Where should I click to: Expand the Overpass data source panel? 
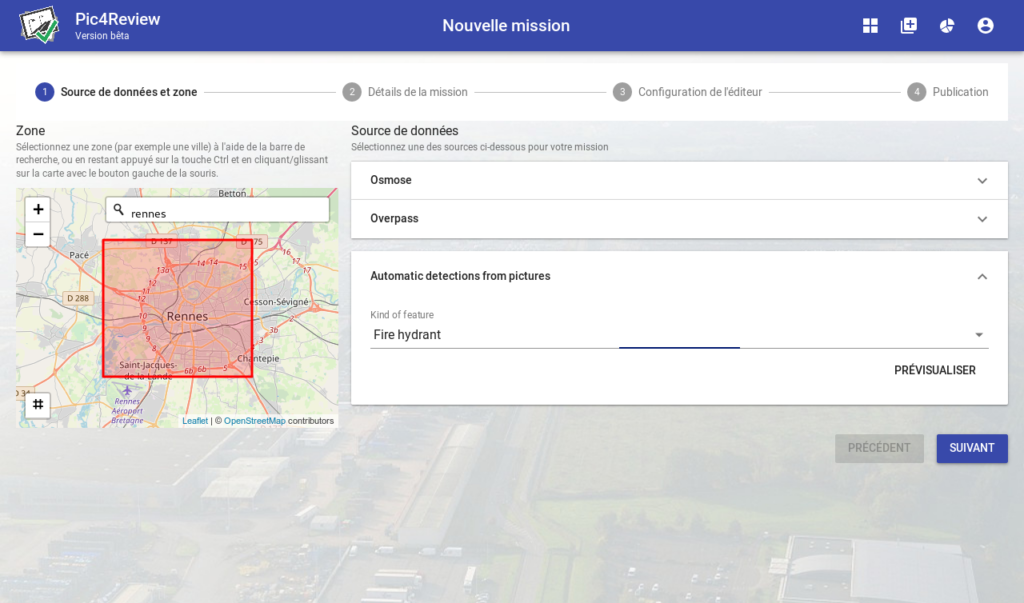click(679, 218)
